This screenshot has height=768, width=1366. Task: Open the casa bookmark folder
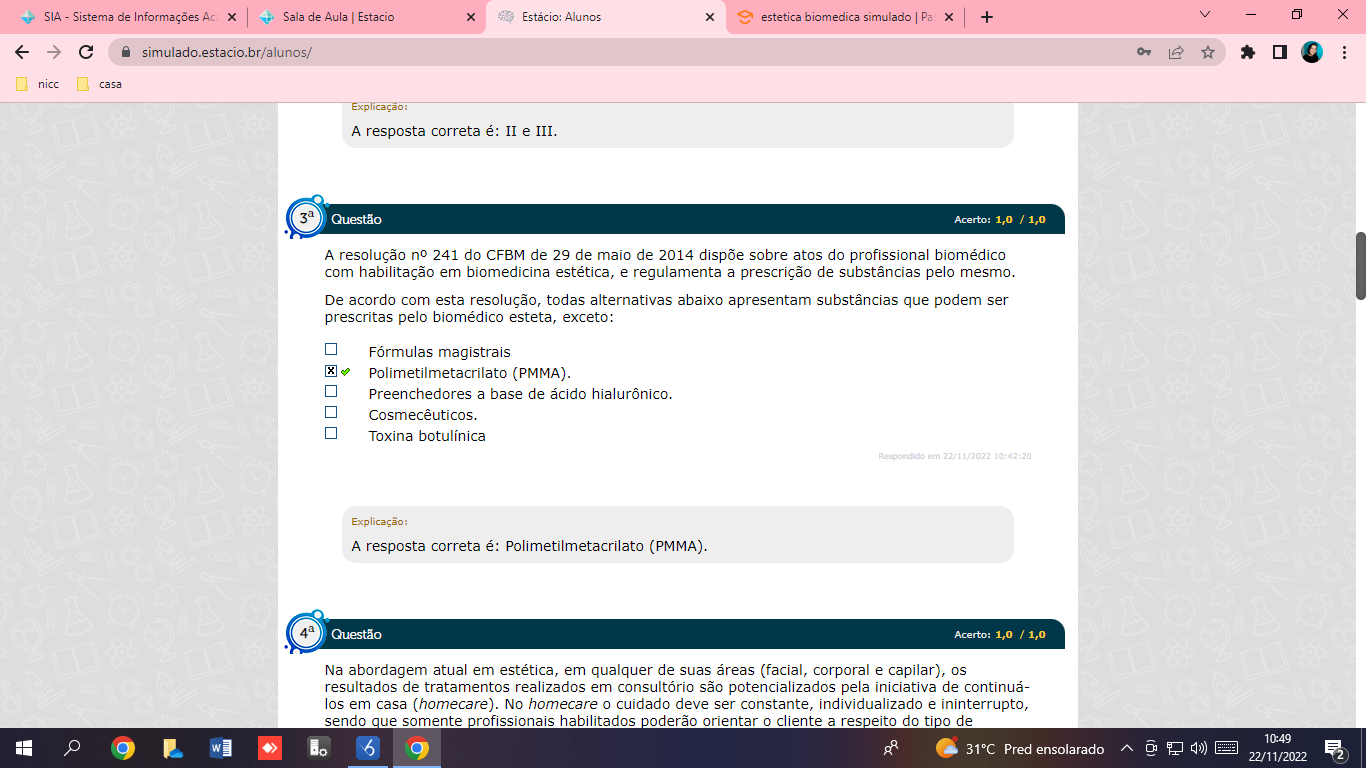point(100,84)
